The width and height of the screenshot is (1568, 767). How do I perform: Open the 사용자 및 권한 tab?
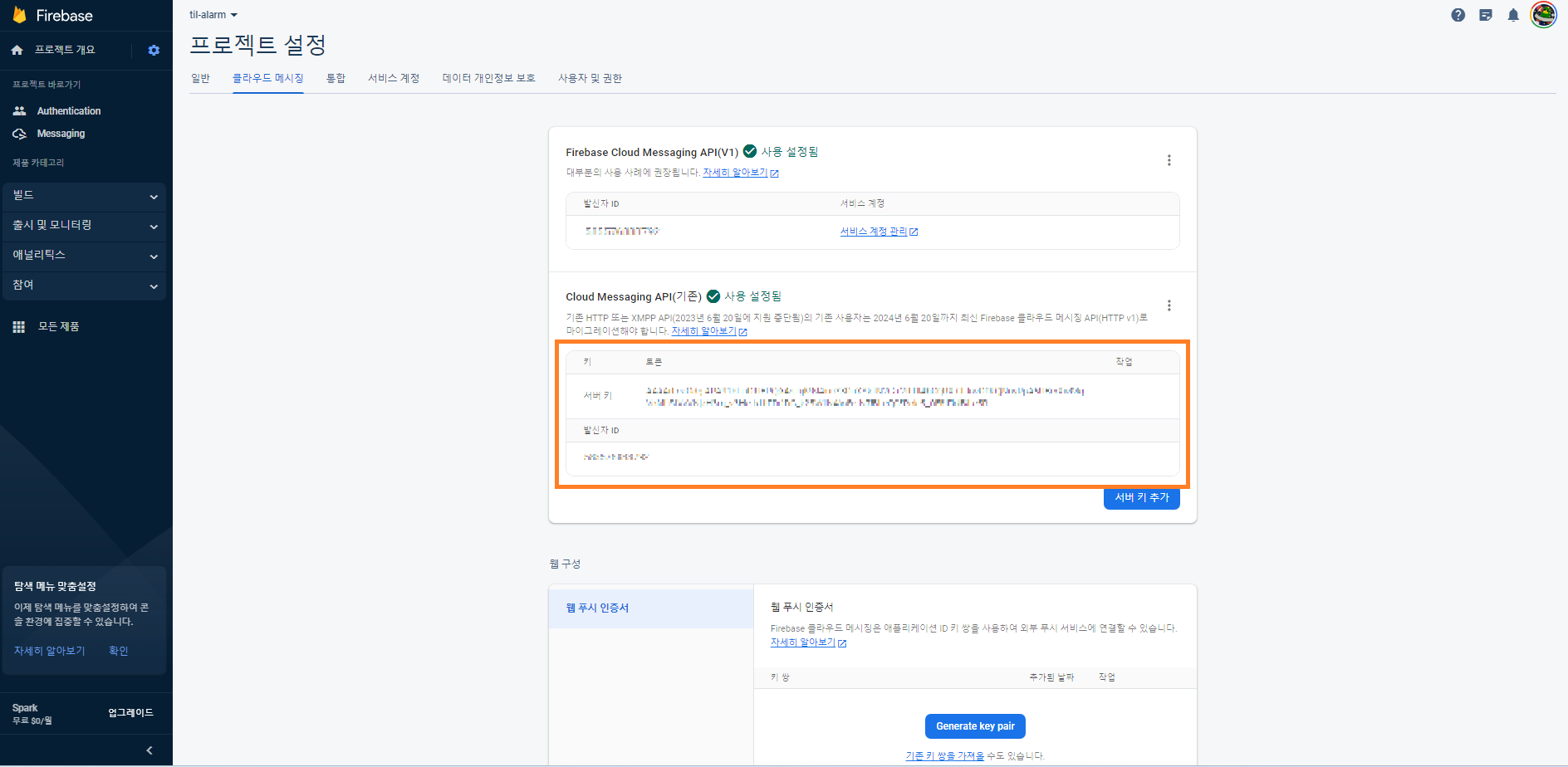590,78
